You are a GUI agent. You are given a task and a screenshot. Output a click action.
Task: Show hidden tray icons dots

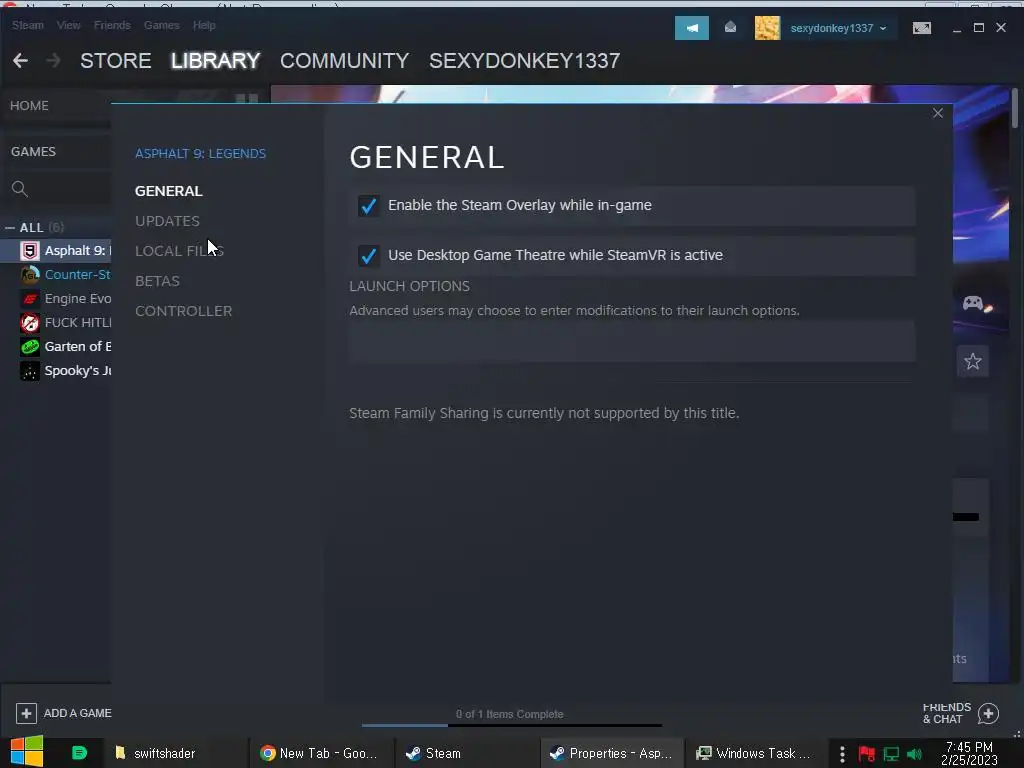[x=842, y=754]
